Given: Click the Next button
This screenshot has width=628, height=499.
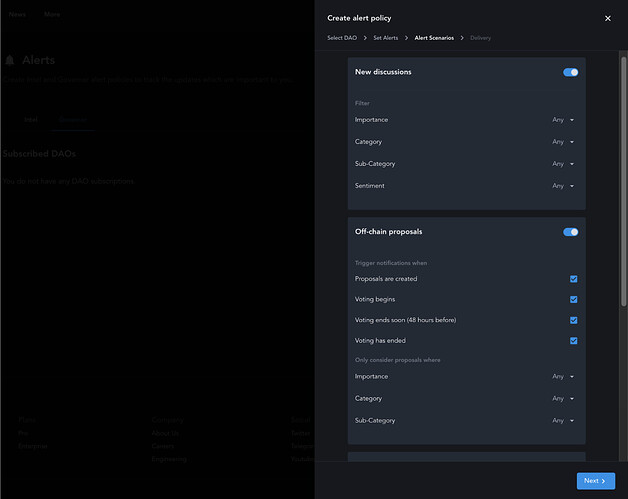Looking at the screenshot, I should tap(595, 481).
